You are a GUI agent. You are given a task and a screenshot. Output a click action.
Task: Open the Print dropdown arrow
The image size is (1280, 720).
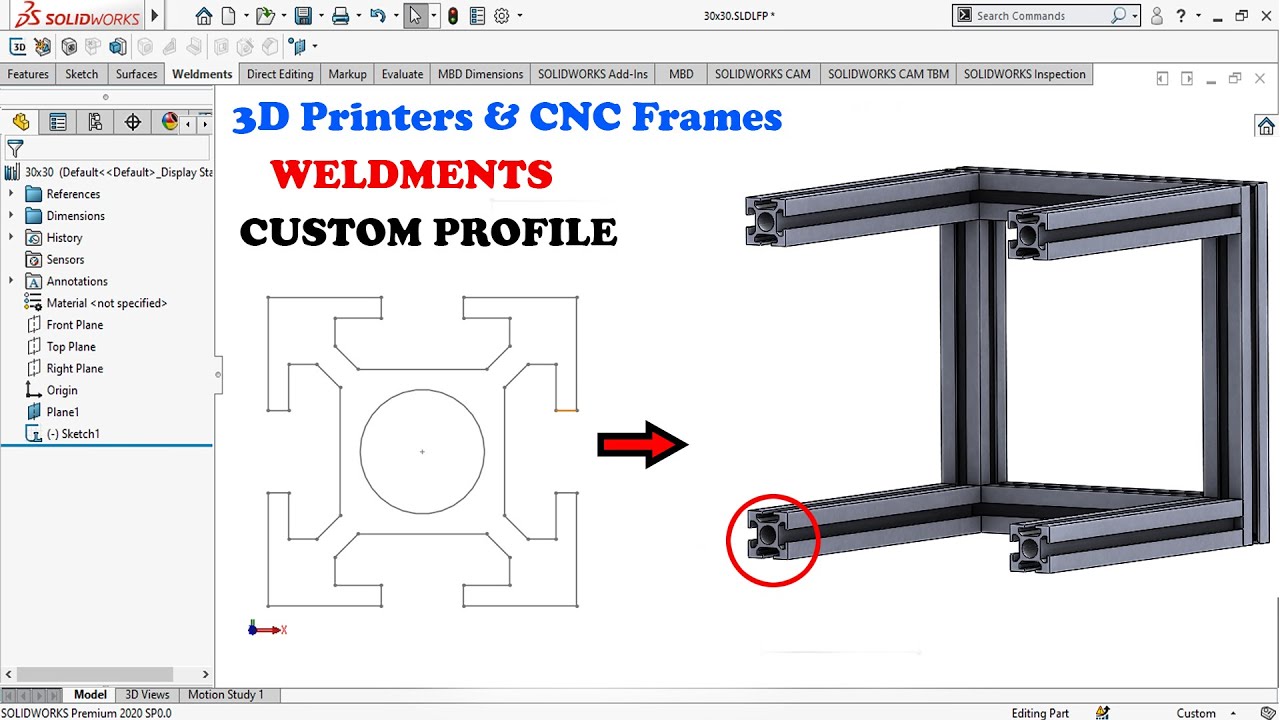click(358, 17)
